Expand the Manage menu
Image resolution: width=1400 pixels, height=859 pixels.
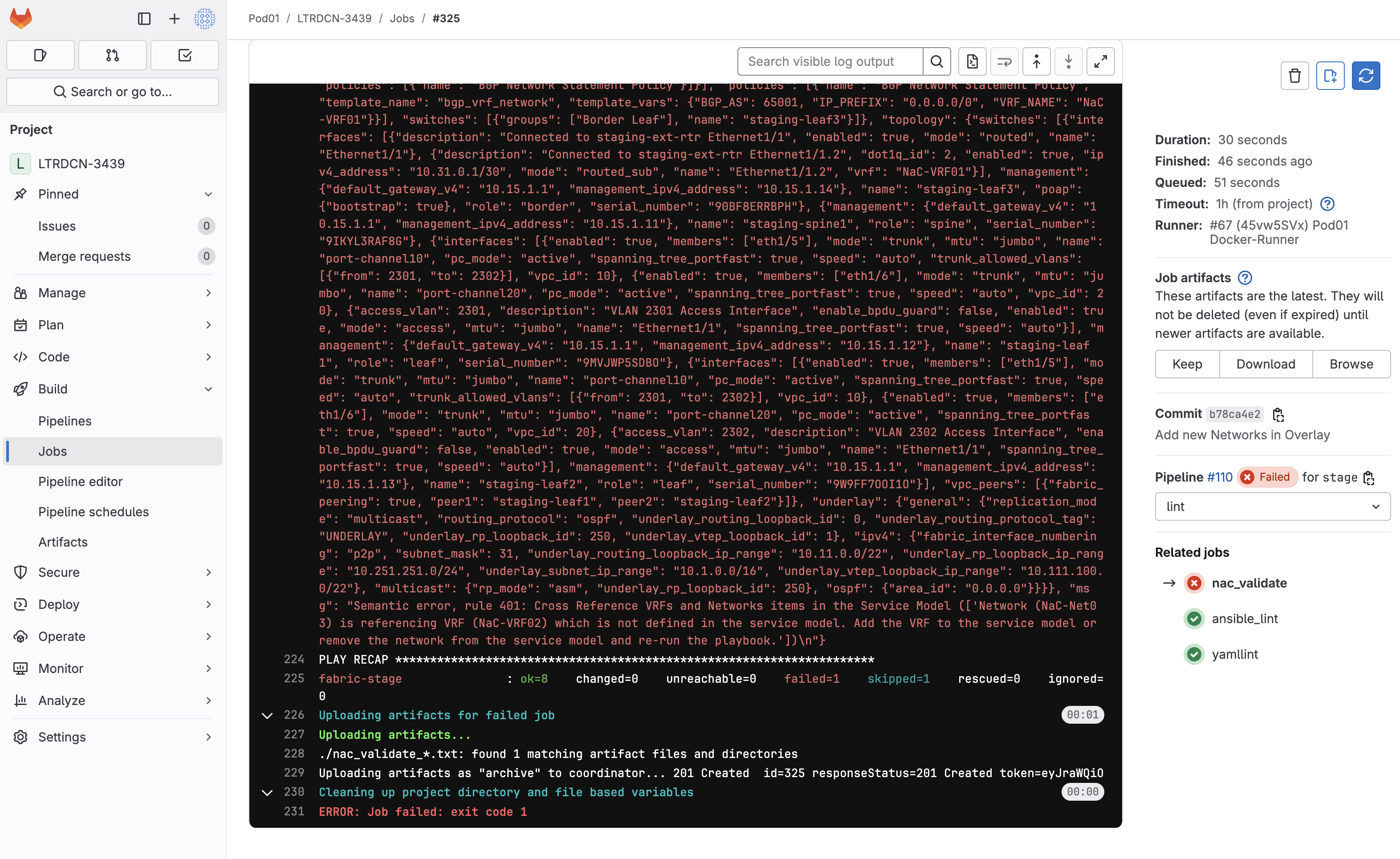tap(113, 293)
